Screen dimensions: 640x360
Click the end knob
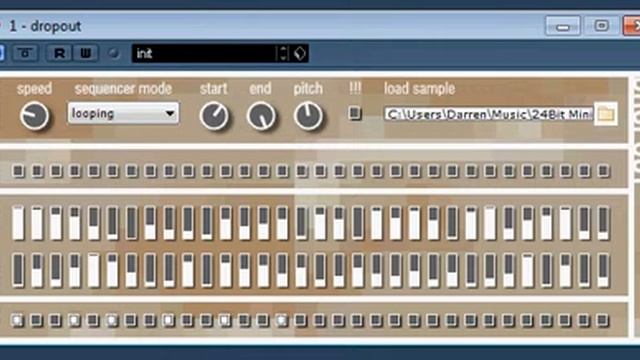pos(261,116)
